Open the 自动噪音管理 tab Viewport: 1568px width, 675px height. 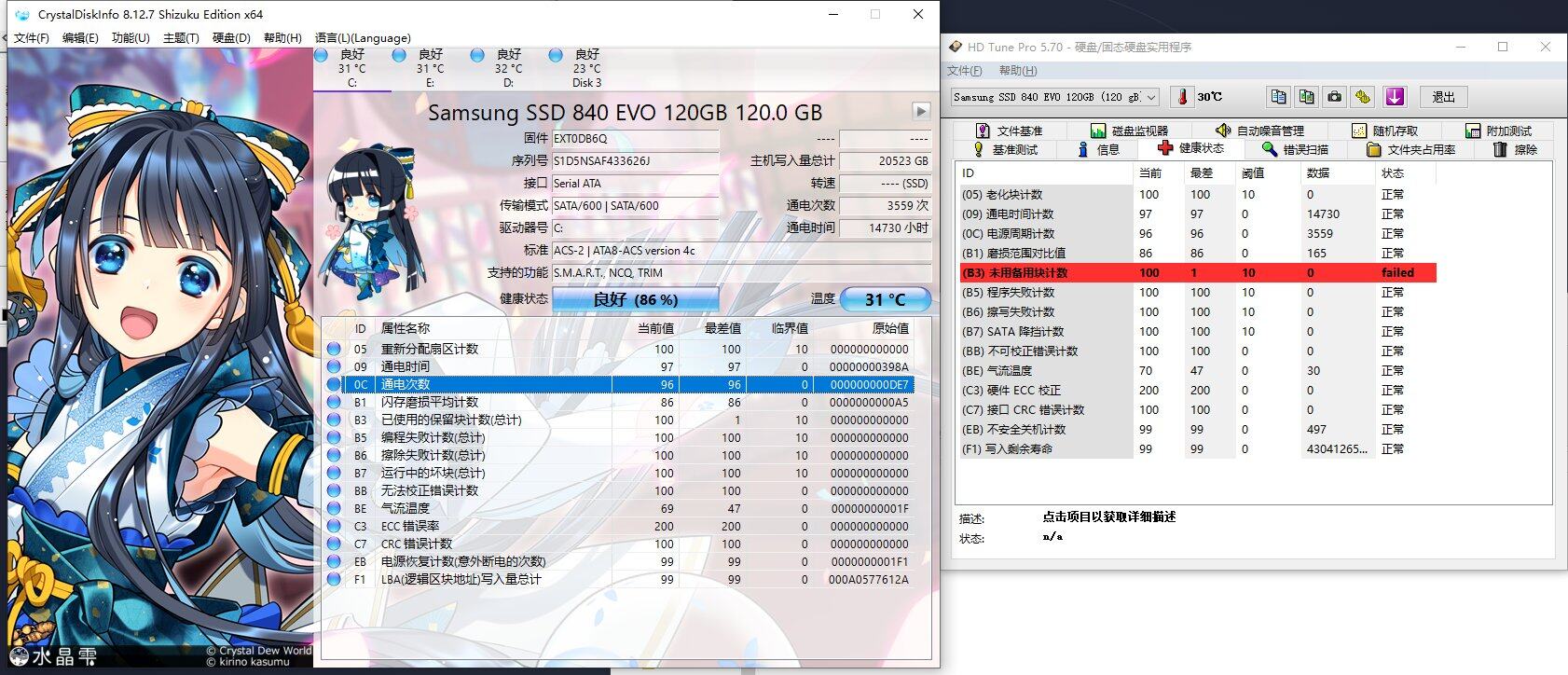pos(1259,131)
